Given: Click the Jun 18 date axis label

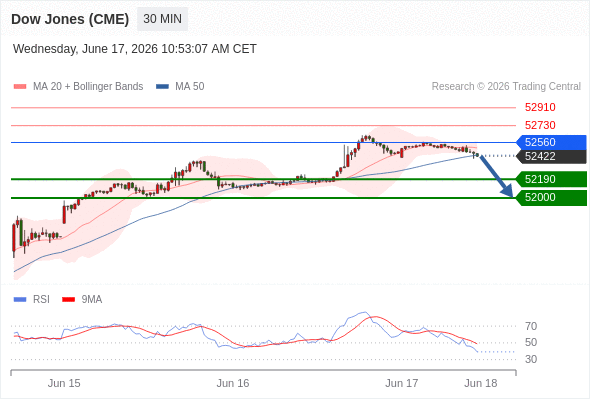Looking at the screenshot, I should pos(481,383).
